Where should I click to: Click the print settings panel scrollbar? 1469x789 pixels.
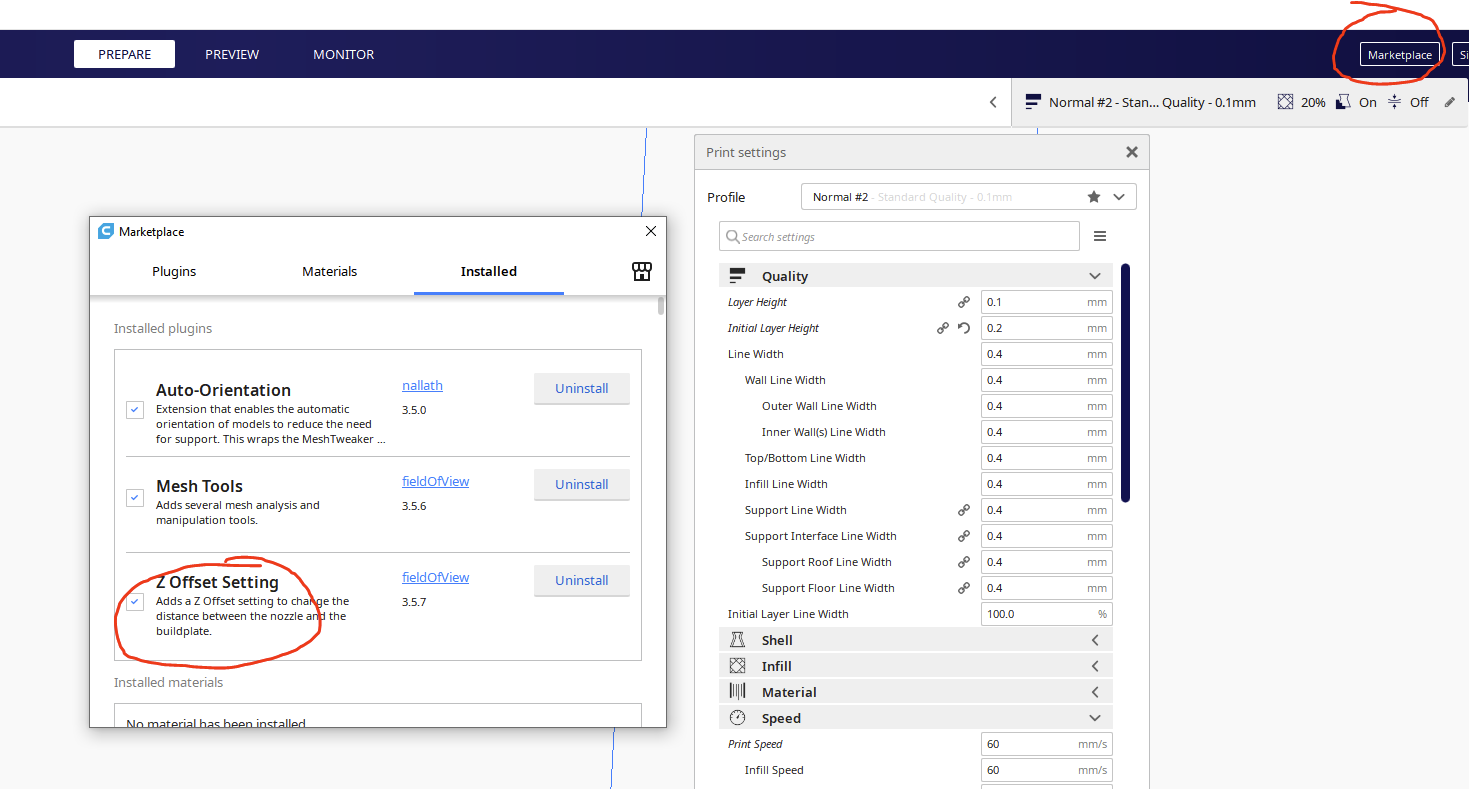[1126, 382]
